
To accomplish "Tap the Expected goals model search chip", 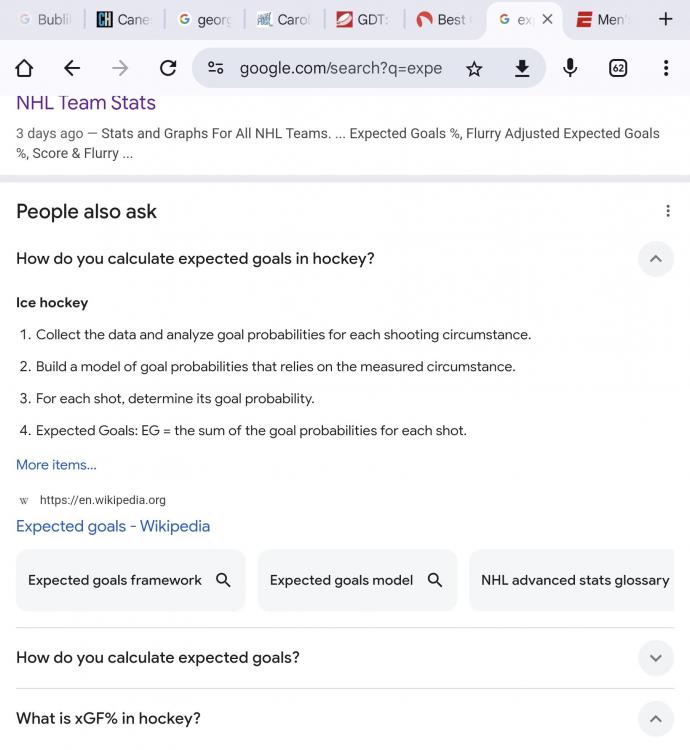I will tap(356, 580).
